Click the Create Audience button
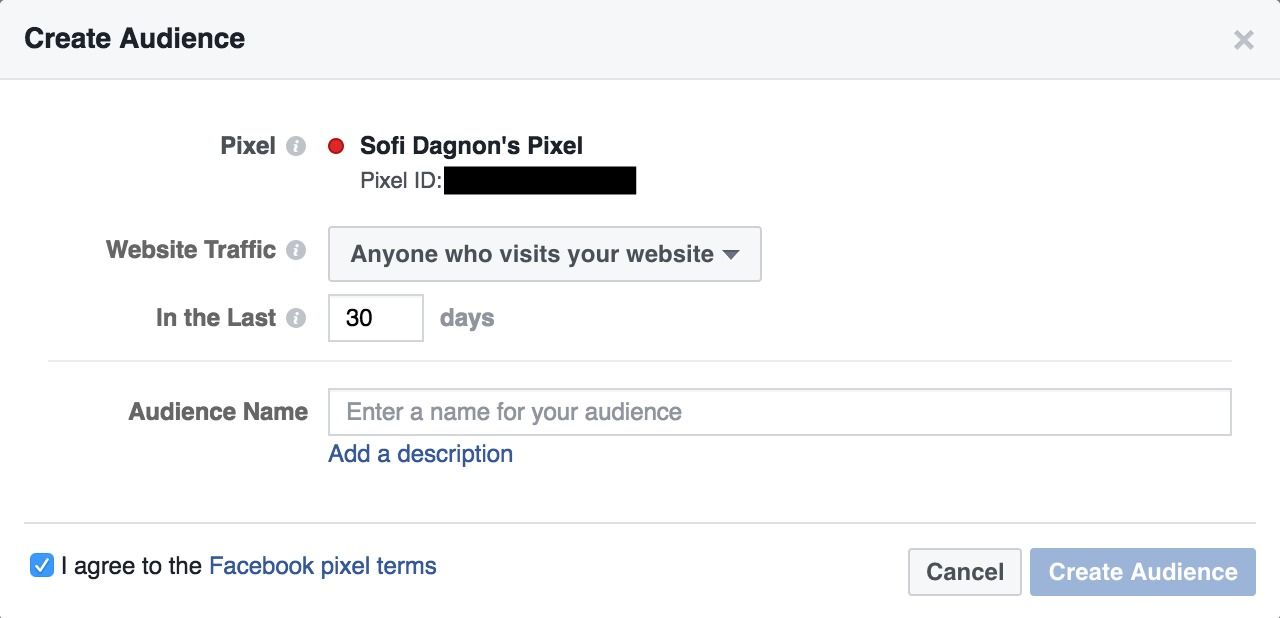This screenshot has width=1280, height=618. (1143, 572)
